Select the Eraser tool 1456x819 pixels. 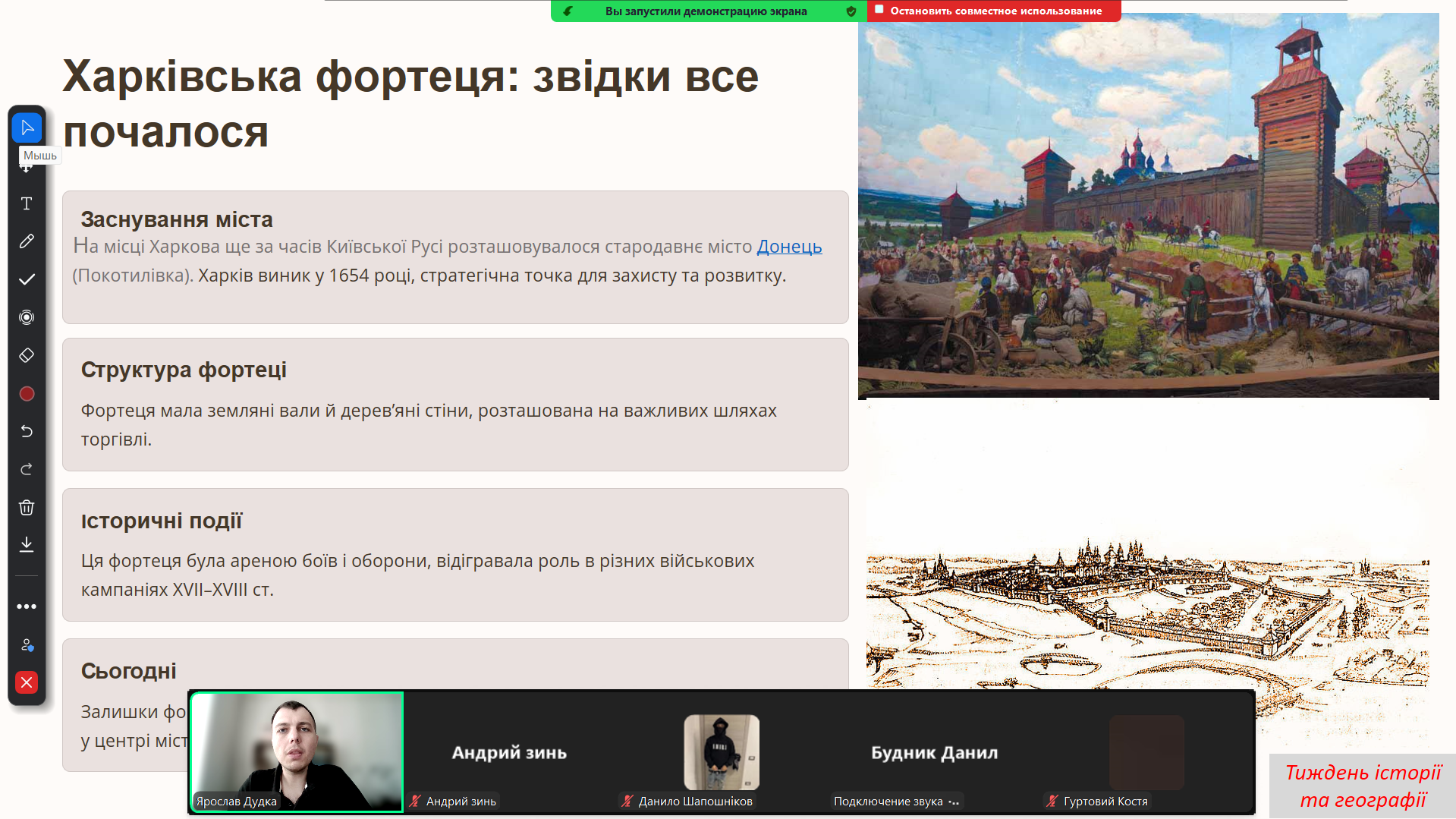coord(27,355)
